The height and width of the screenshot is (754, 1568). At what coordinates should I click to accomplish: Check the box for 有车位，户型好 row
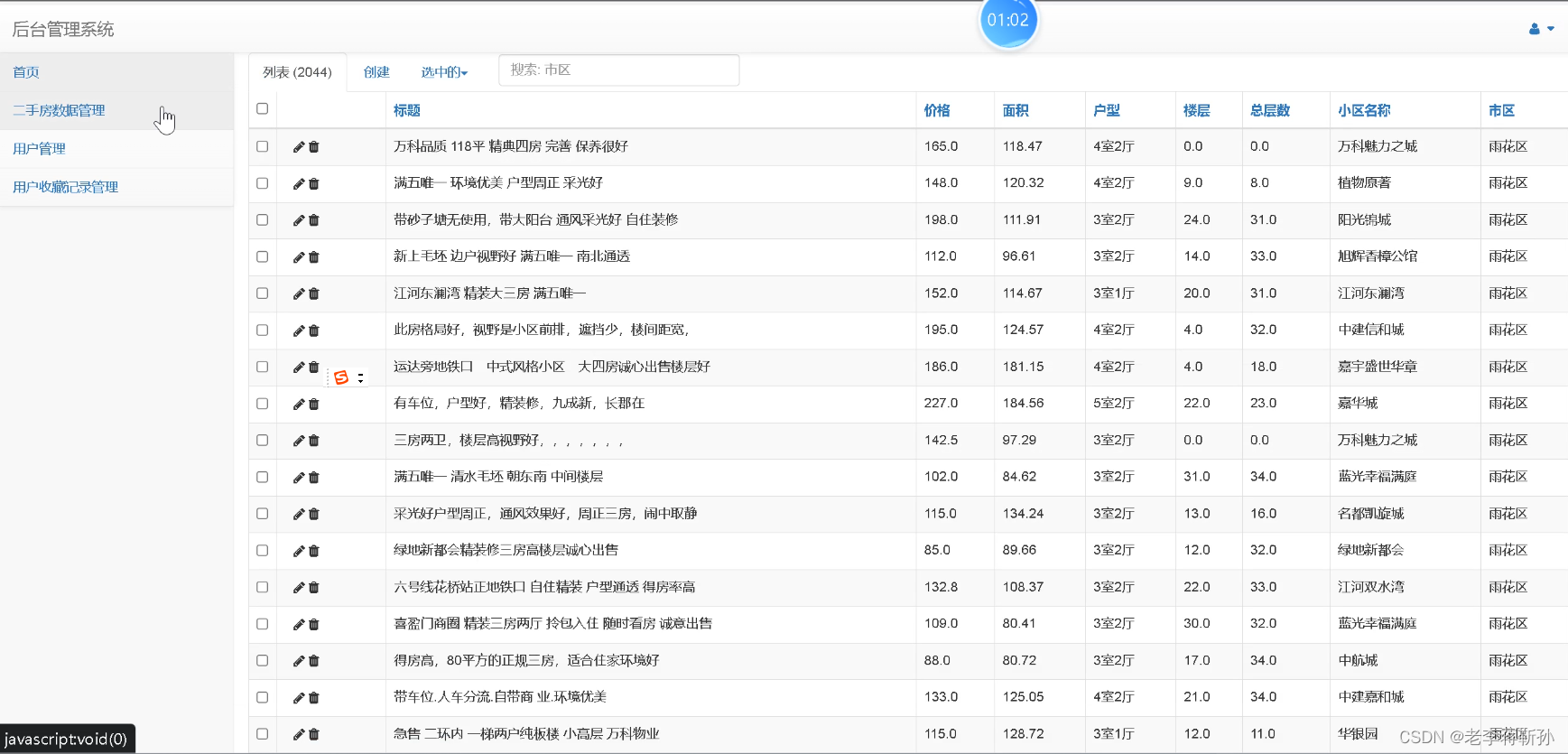coord(263,404)
